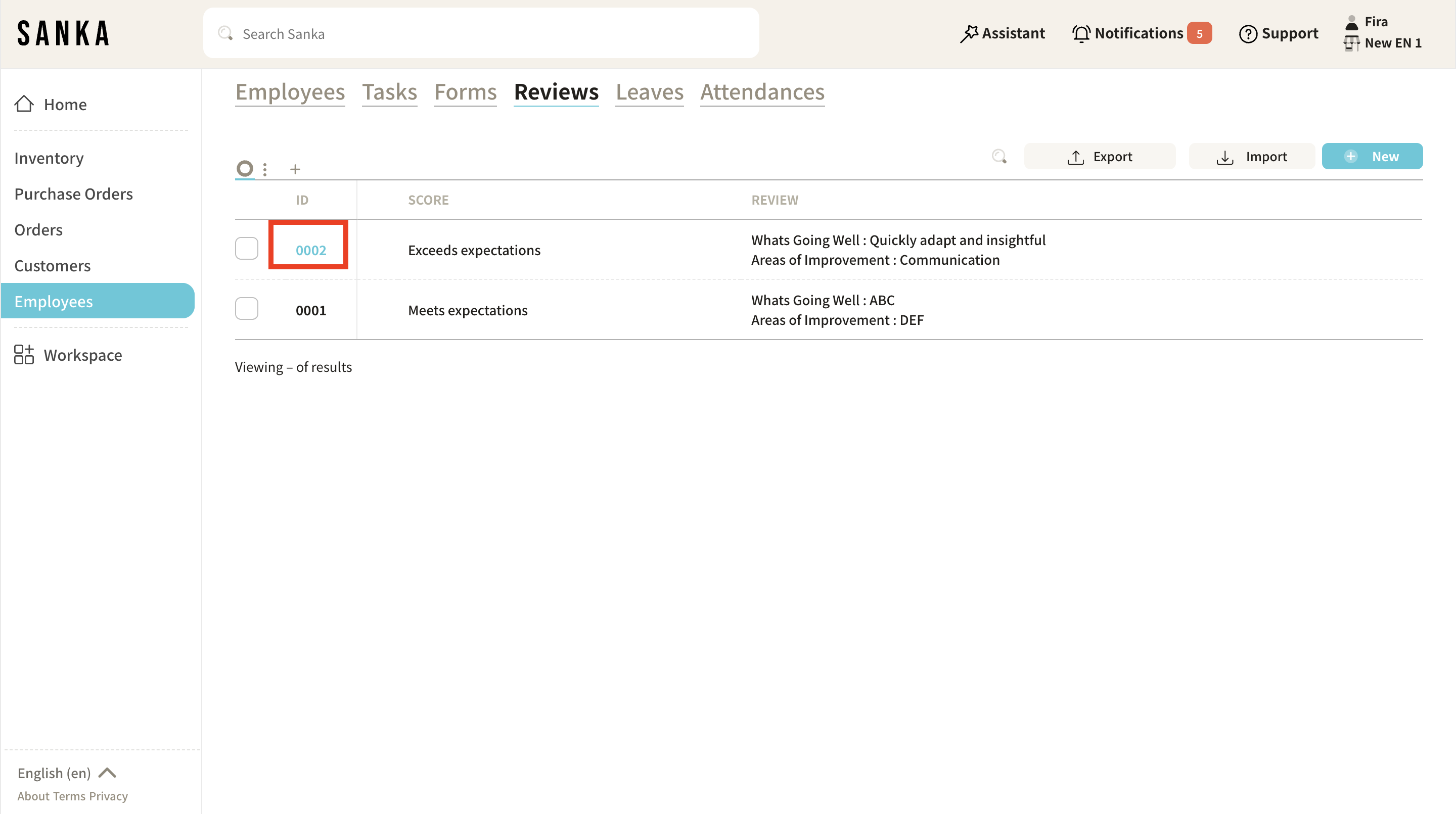Screen dimensions: 1456x814
Task: Check the checkbox for review 0002
Action: pos(246,249)
